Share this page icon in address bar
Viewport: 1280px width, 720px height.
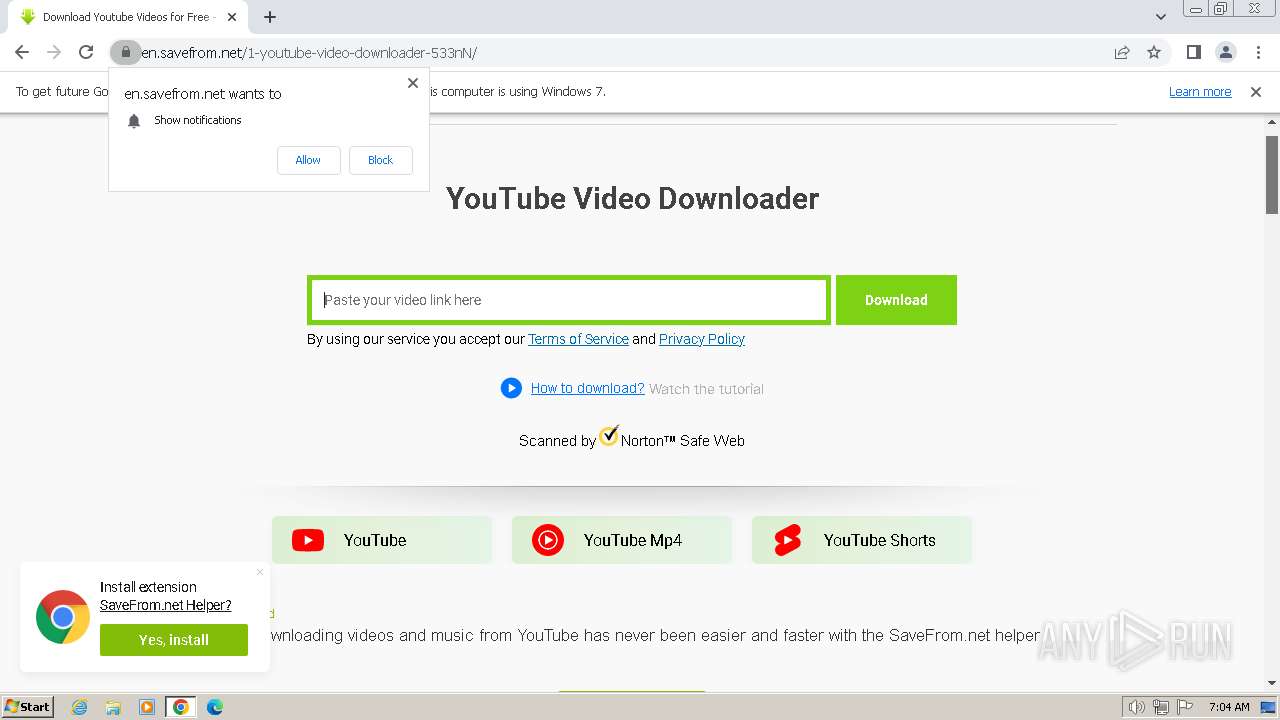1122,52
